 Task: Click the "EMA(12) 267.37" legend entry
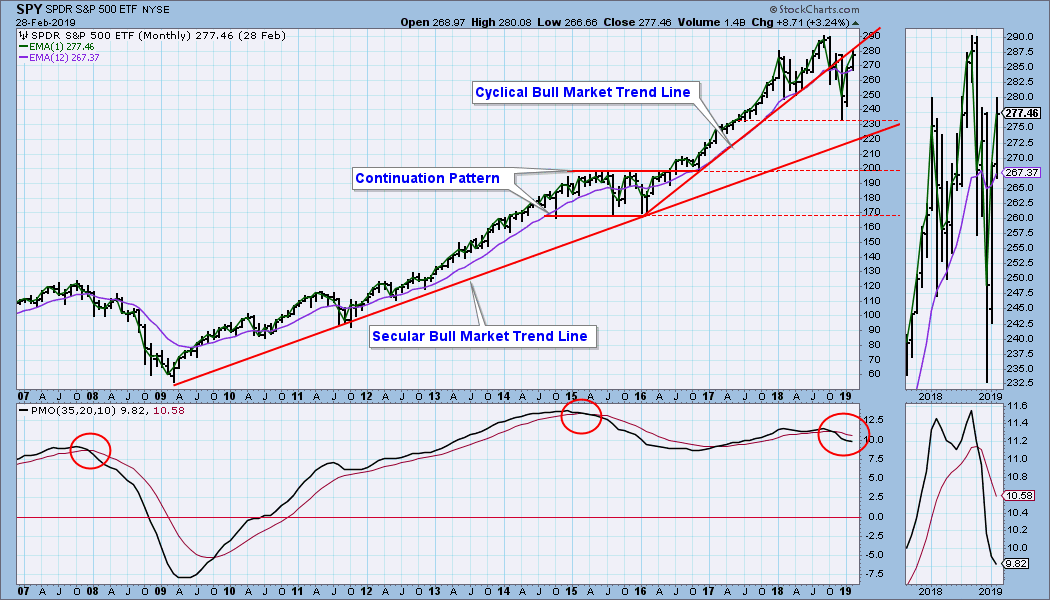64,58
